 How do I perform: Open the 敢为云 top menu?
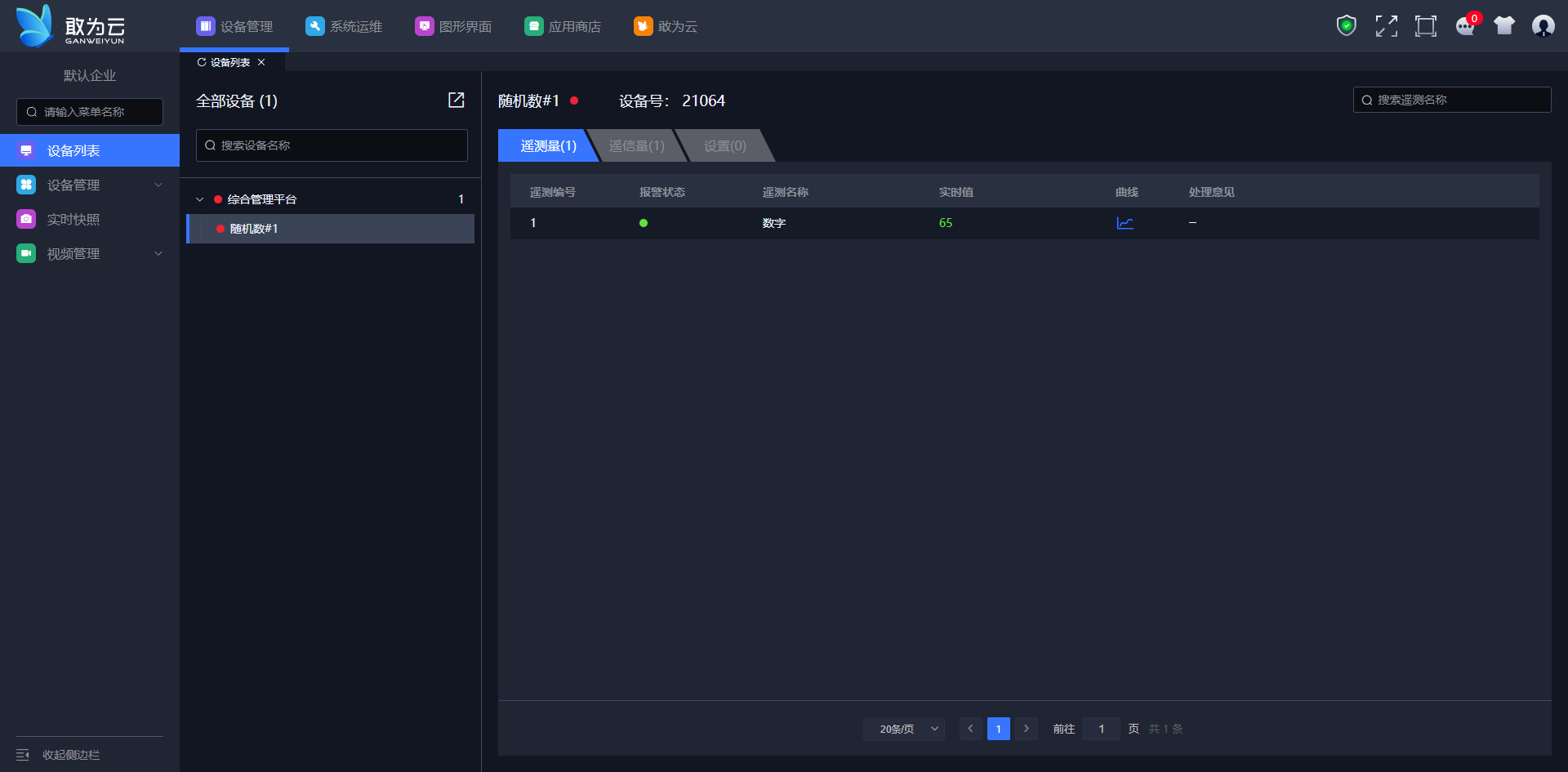pyautogui.click(x=666, y=26)
